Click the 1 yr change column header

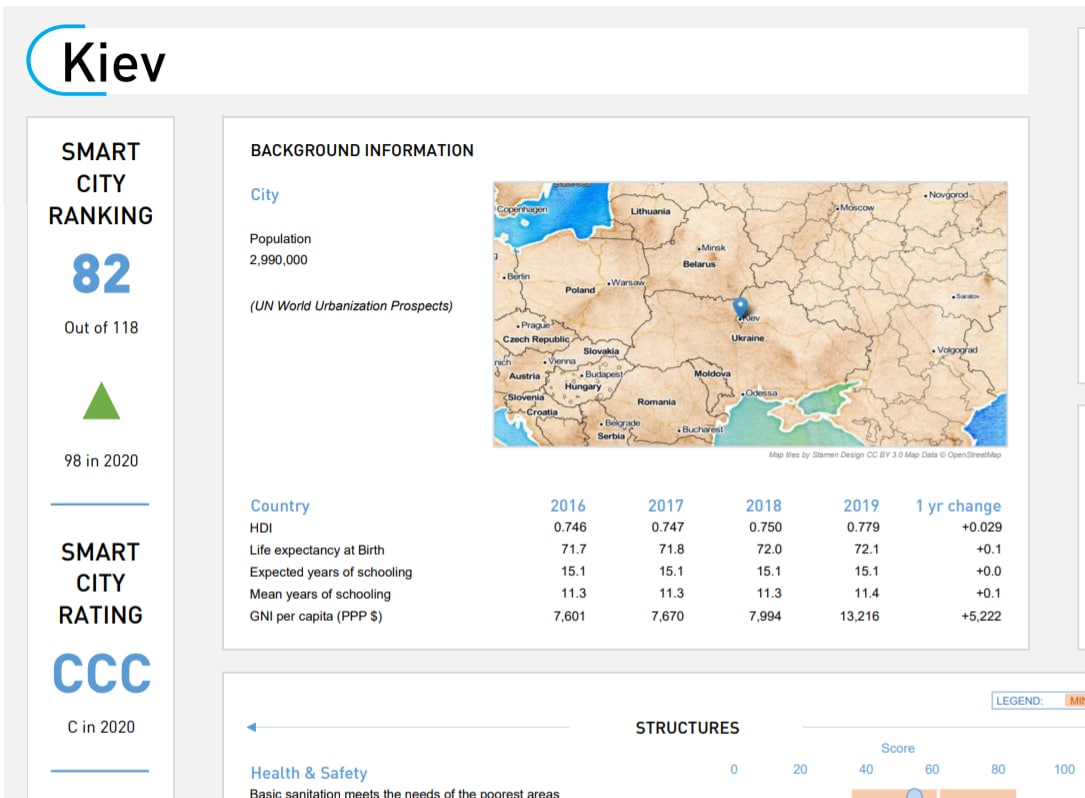[x=957, y=505]
